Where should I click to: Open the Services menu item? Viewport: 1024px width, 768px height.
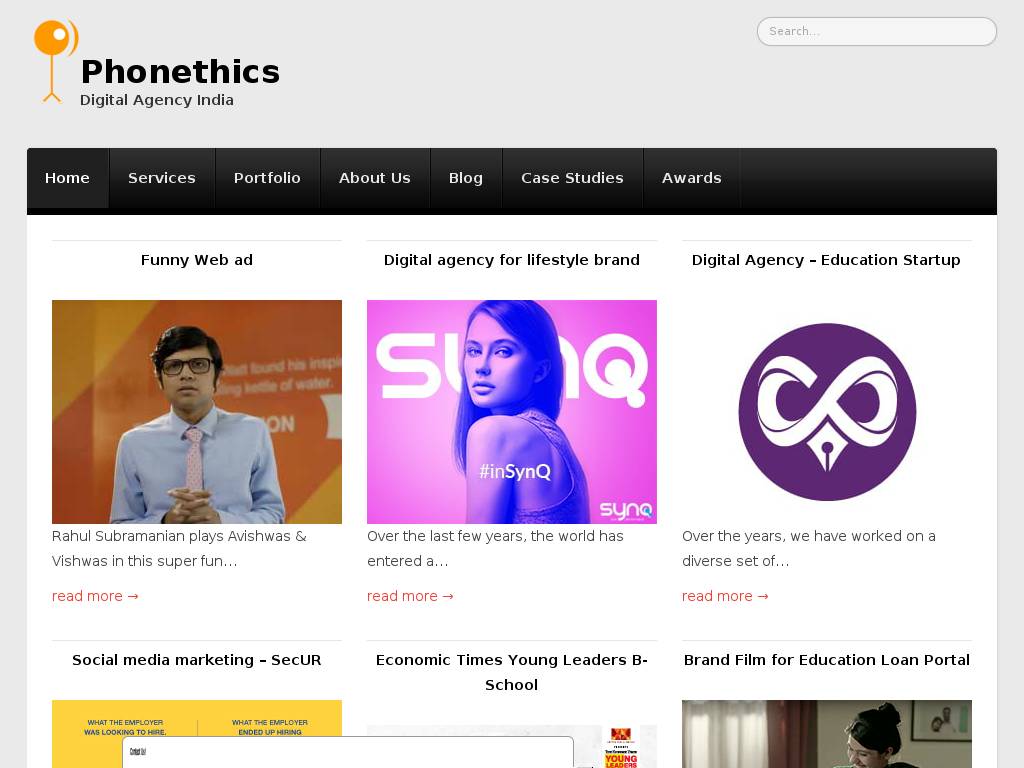coord(162,178)
